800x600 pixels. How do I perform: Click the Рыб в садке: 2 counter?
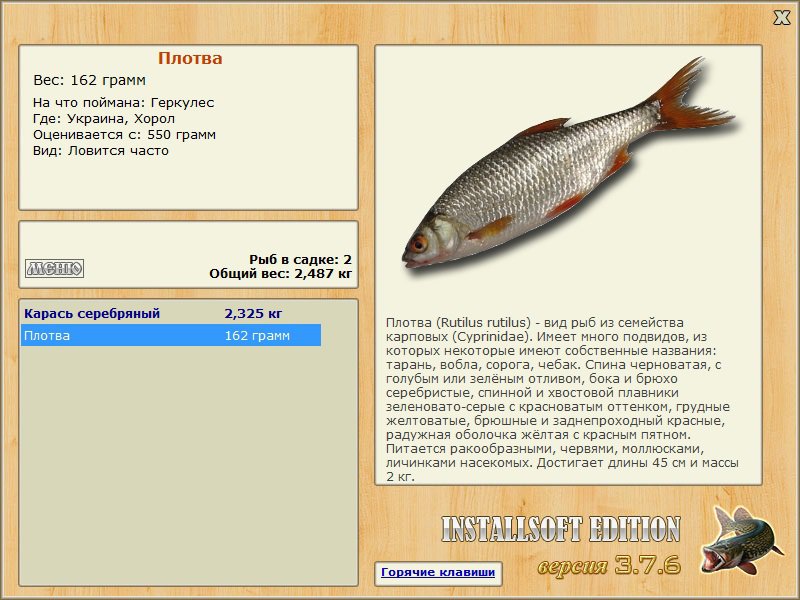click(x=301, y=259)
